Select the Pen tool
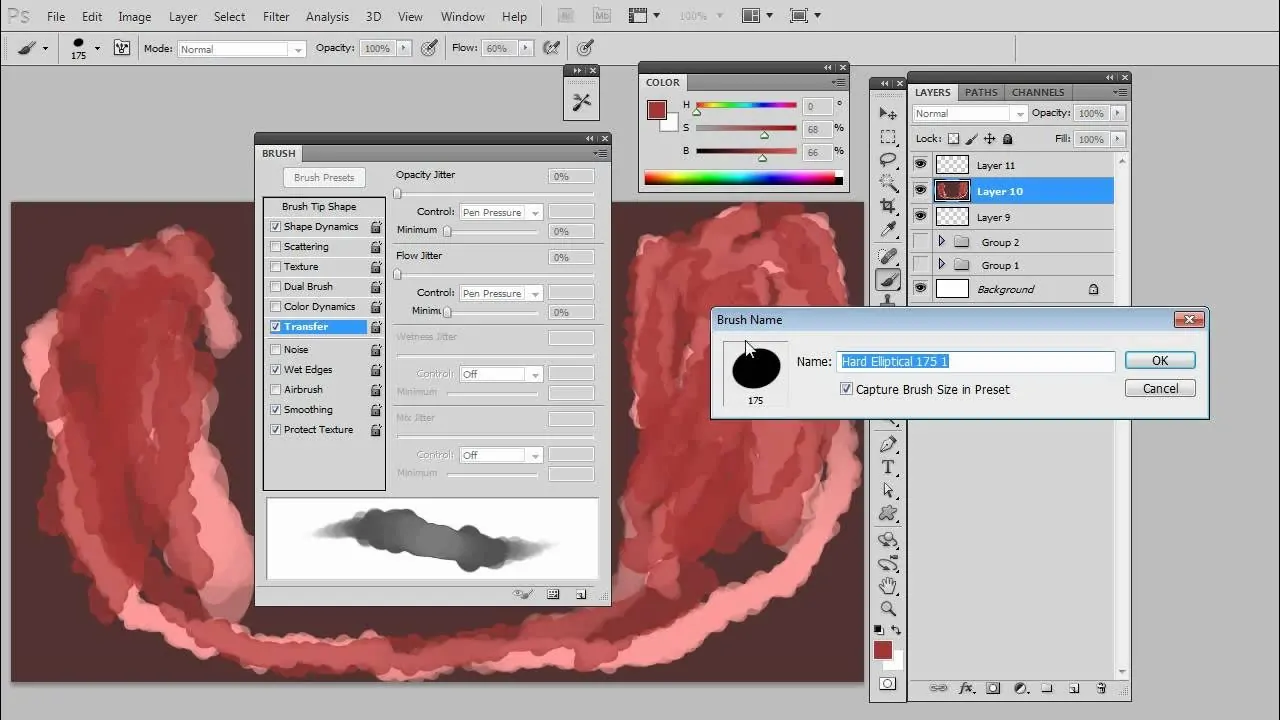 click(888, 444)
